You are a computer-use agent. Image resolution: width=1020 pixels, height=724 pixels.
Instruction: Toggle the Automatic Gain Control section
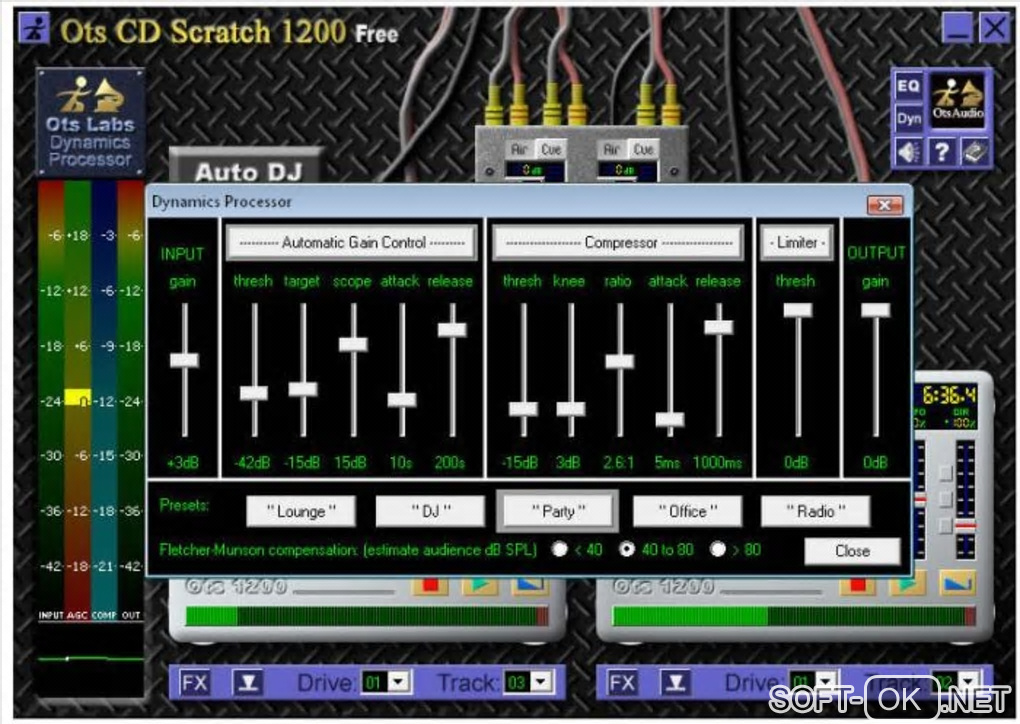pos(352,243)
